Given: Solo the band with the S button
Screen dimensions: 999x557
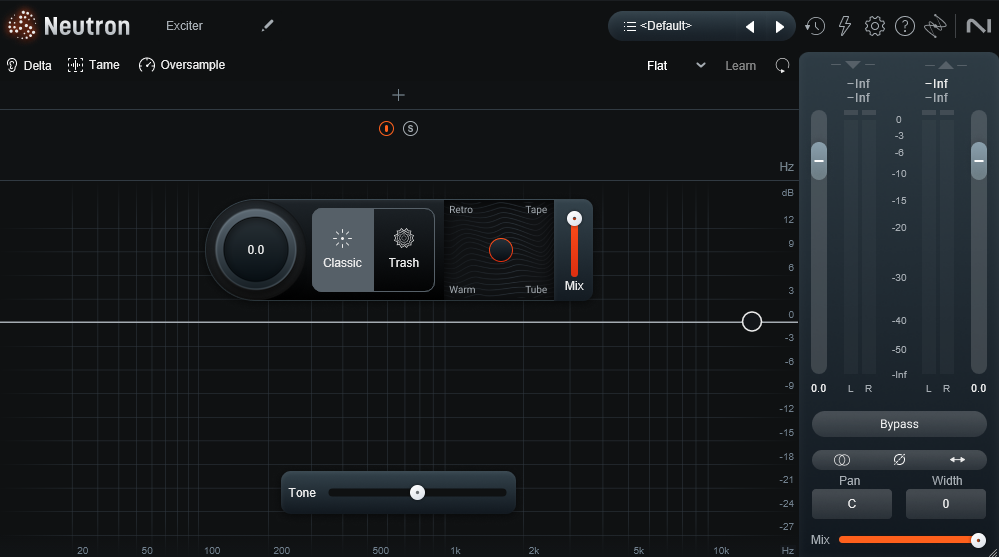Looking at the screenshot, I should (x=410, y=129).
